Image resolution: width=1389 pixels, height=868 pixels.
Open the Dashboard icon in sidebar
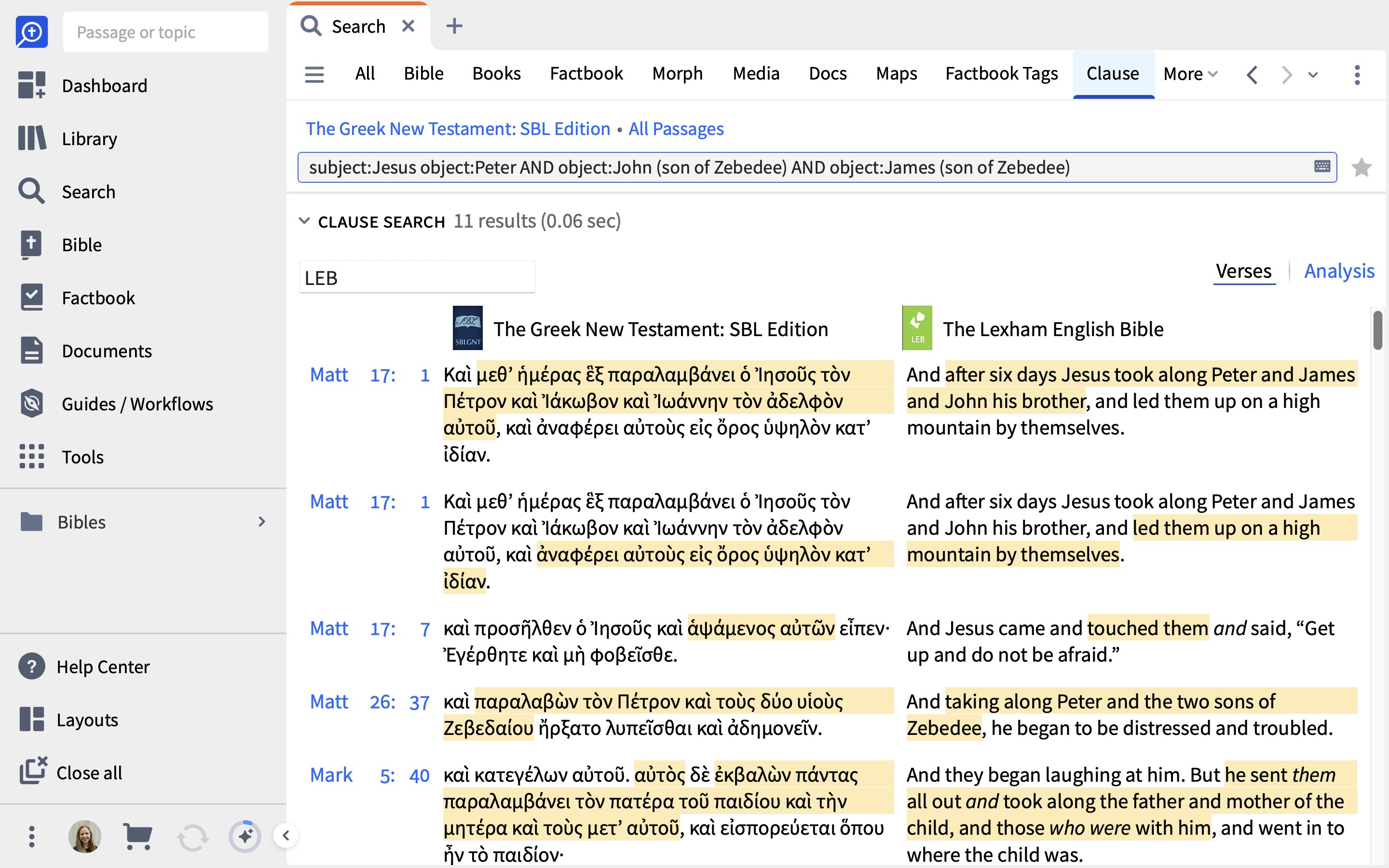(x=31, y=85)
